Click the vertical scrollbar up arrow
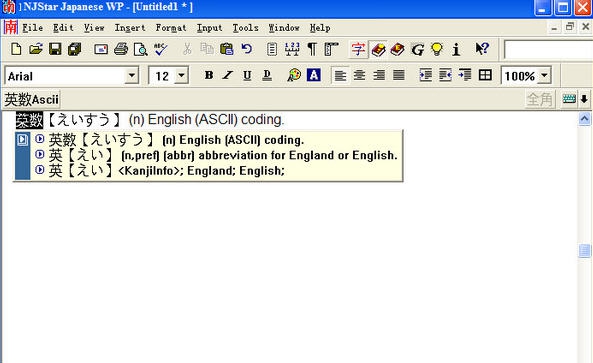The image size is (593, 363). click(x=584, y=119)
